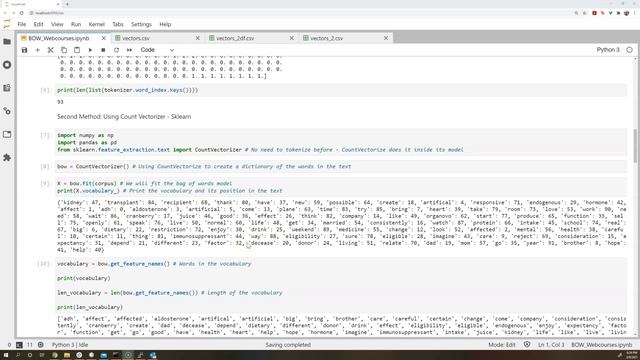Viewport: 640px width, 360px height.
Task: Click the terminal count icon in status bar
Action: 19,345
